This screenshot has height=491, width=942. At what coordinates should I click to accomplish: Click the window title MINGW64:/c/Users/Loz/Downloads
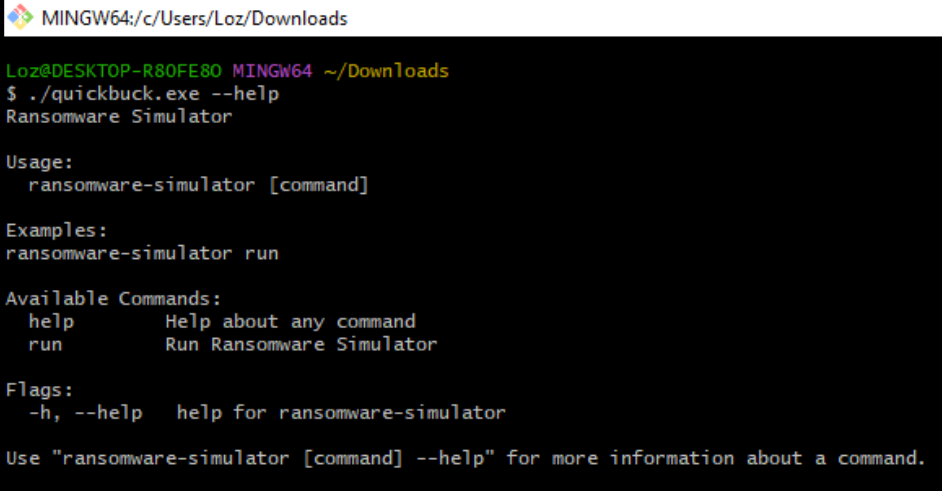point(194,19)
